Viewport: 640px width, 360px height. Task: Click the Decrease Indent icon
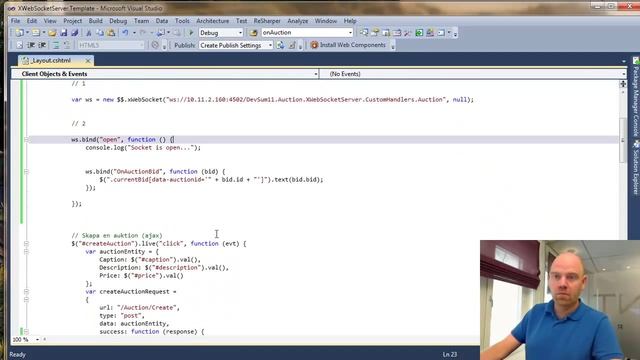[x=31, y=45]
